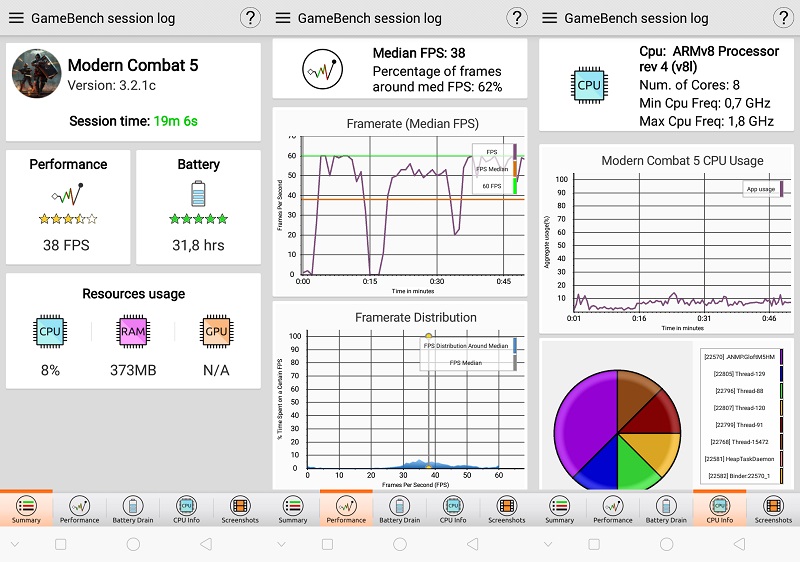The height and width of the screenshot is (562, 800).
Task: Tap the orange GPU chip icon
Action: coord(216,331)
